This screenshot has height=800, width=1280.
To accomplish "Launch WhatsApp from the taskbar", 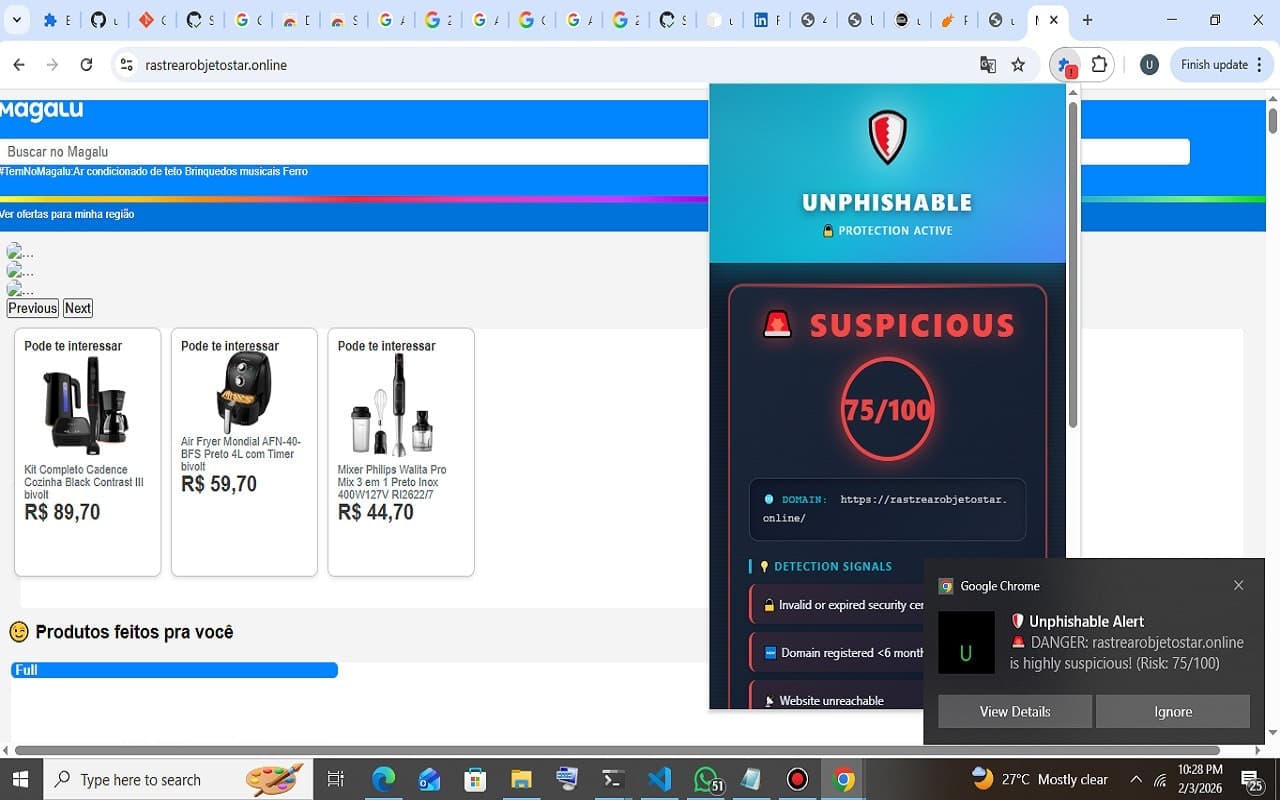I will pos(705,779).
